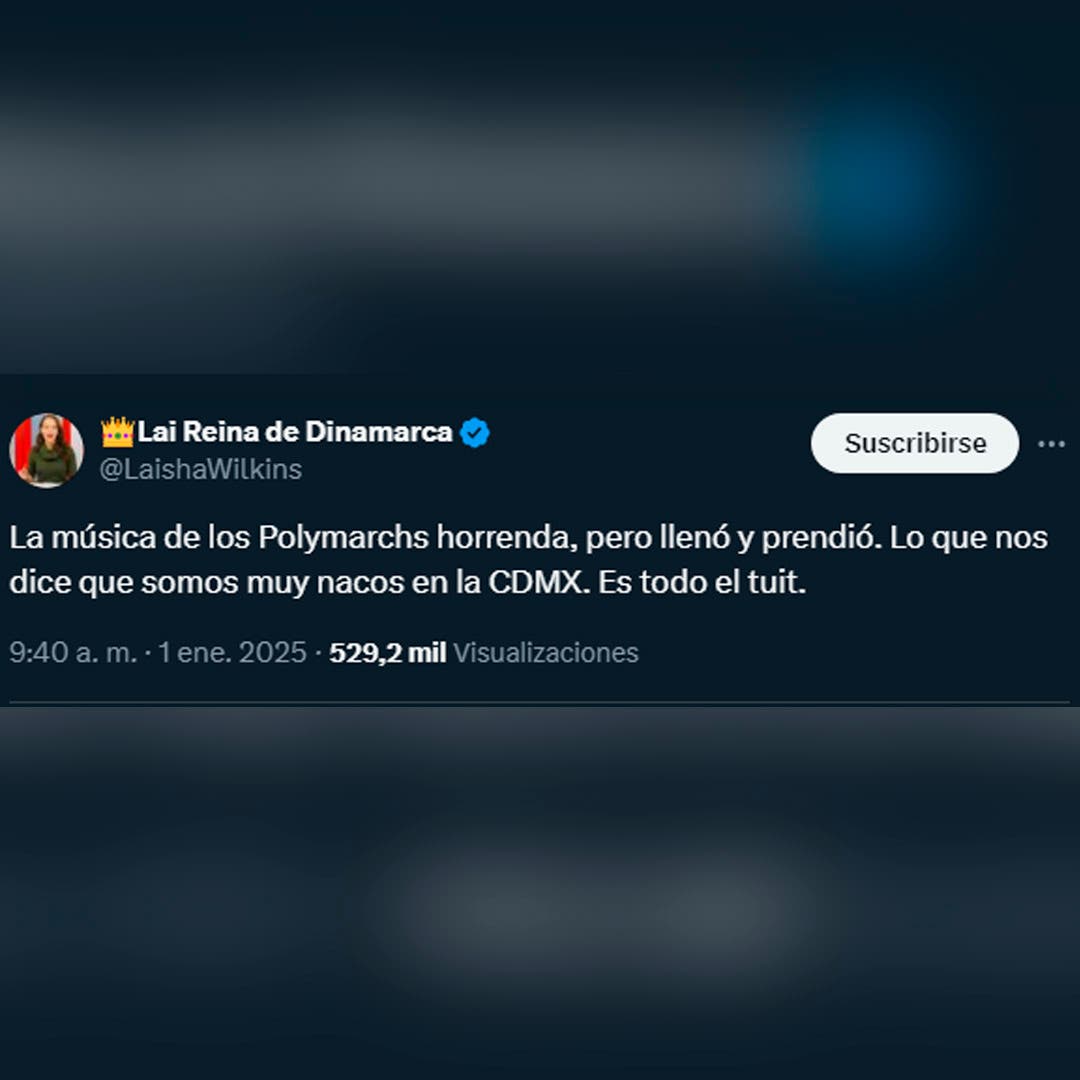Click the word horrenda in the tweet
The width and height of the screenshot is (1080, 1080).
[x=507, y=538]
